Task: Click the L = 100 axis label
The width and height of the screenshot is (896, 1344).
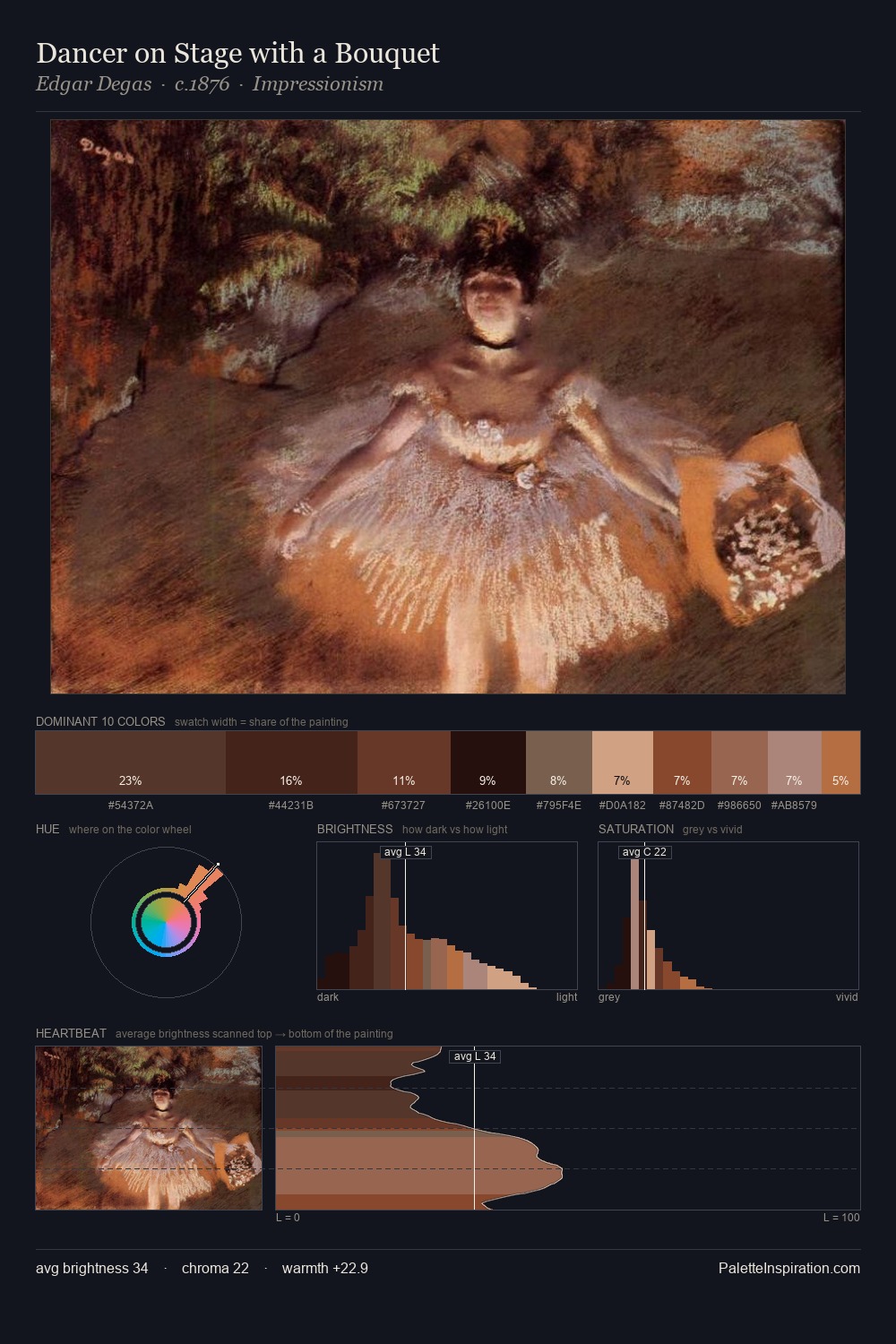Action: point(841,1218)
